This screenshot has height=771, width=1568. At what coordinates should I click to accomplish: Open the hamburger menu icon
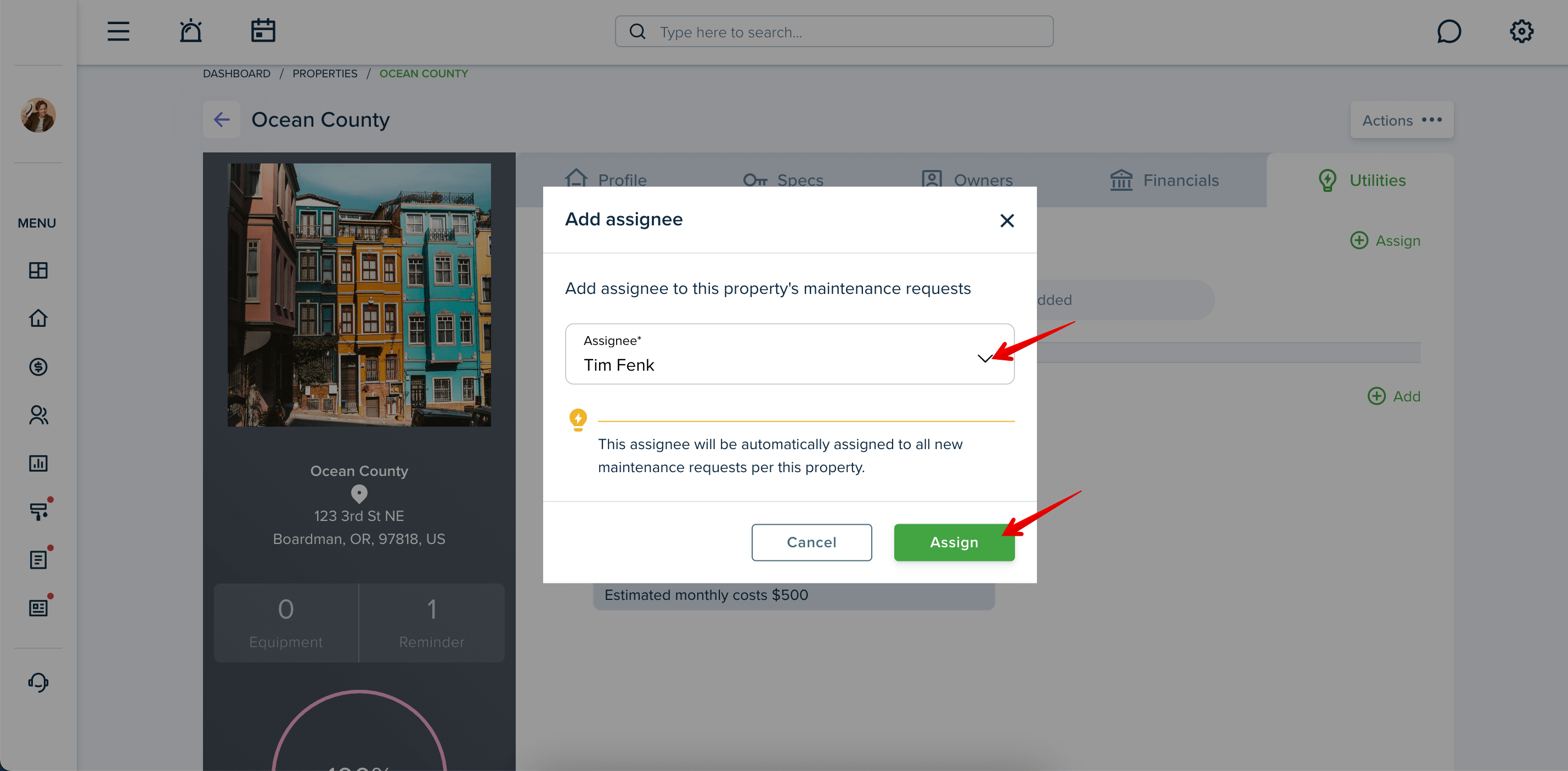point(118,31)
